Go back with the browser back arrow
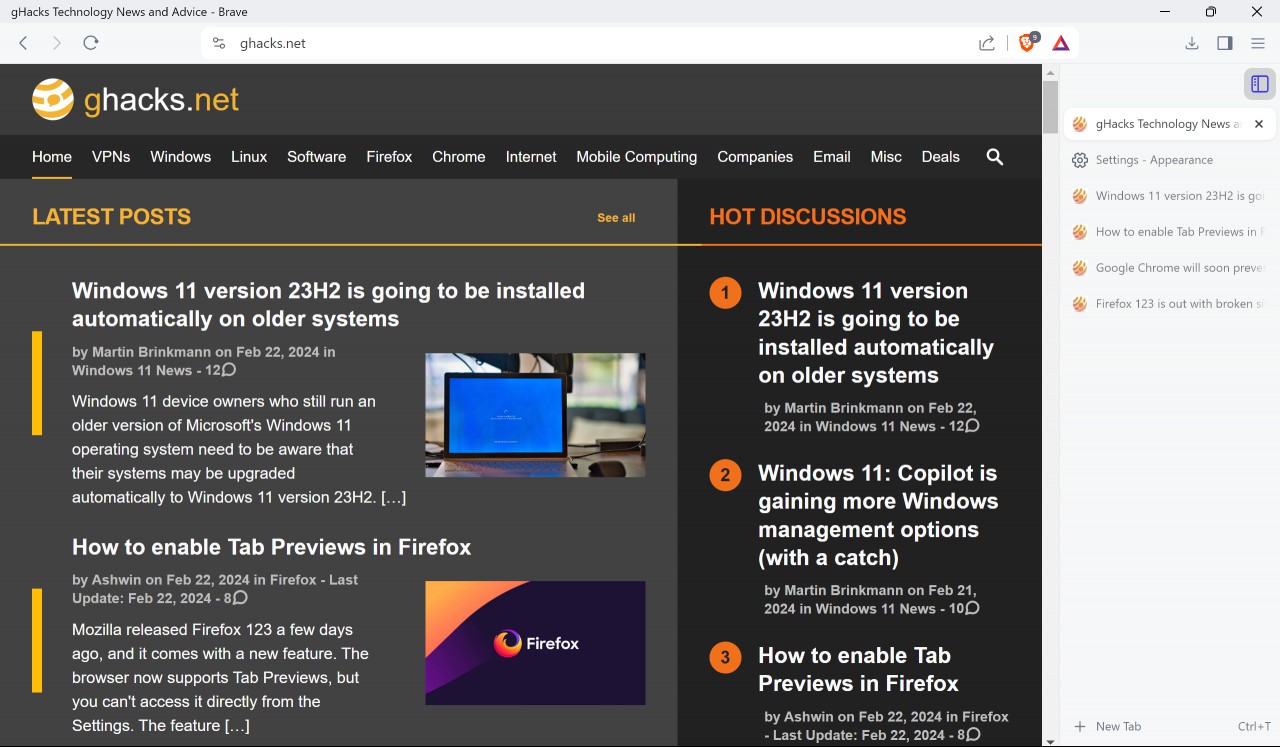The width and height of the screenshot is (1280, 747). 24,43
